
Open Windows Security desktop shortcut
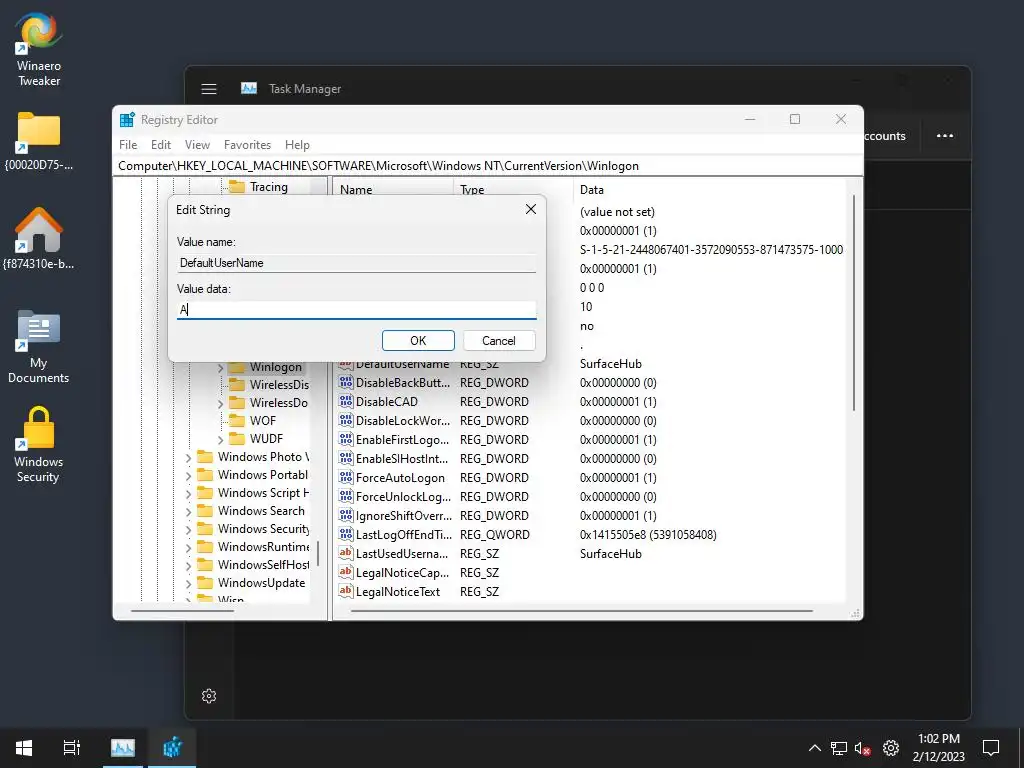(x=39, y=445)
